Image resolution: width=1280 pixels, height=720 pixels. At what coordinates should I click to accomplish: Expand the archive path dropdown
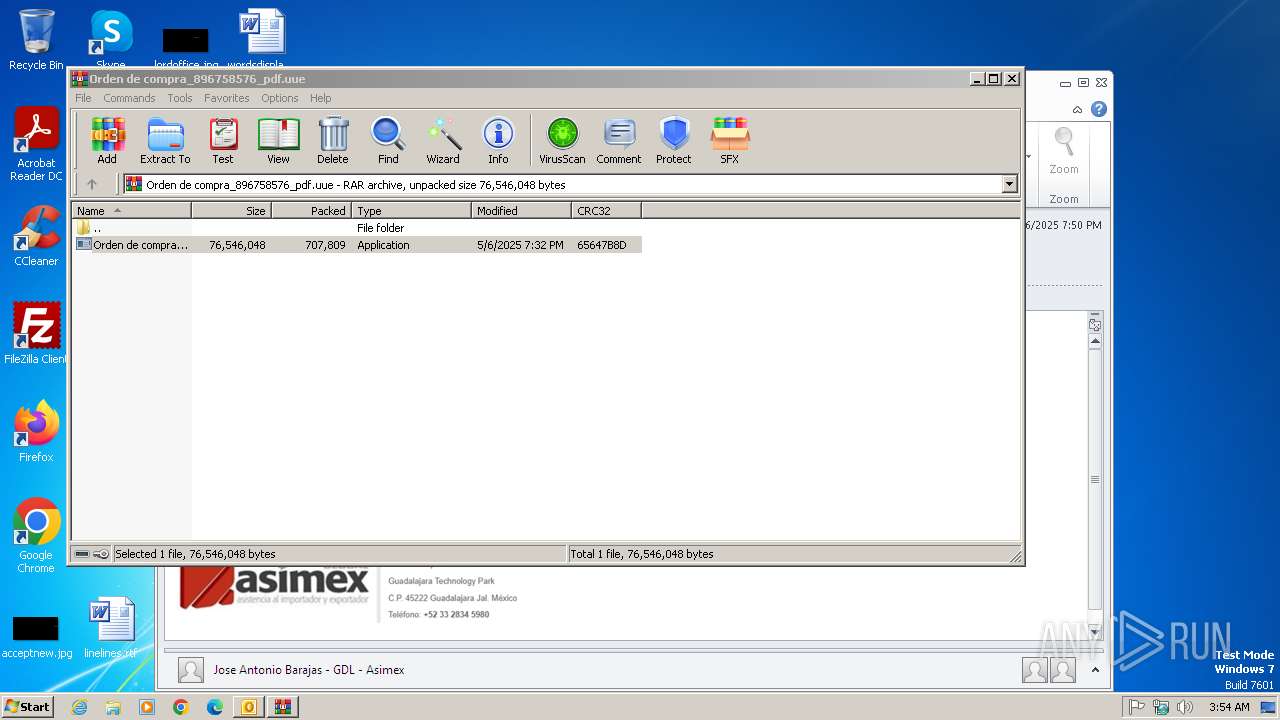pos(1009,184)
